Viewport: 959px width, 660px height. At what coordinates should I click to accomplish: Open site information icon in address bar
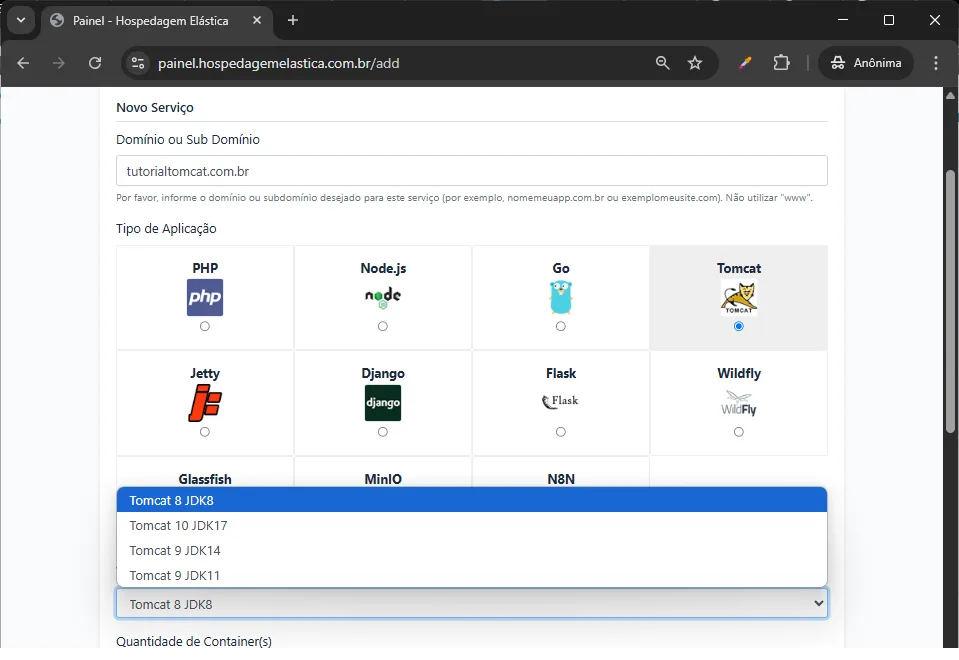coord(138,63)
